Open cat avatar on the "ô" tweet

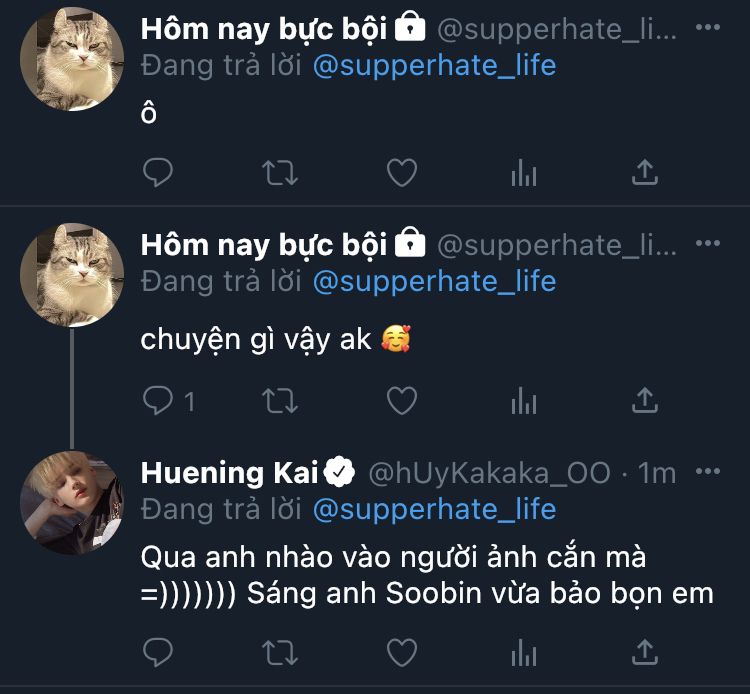coord(73,58)
